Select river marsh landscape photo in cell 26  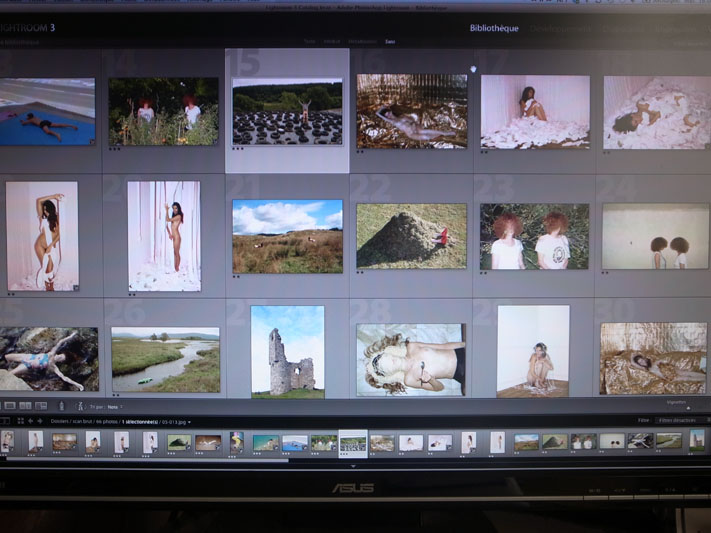tap(166, 360)
